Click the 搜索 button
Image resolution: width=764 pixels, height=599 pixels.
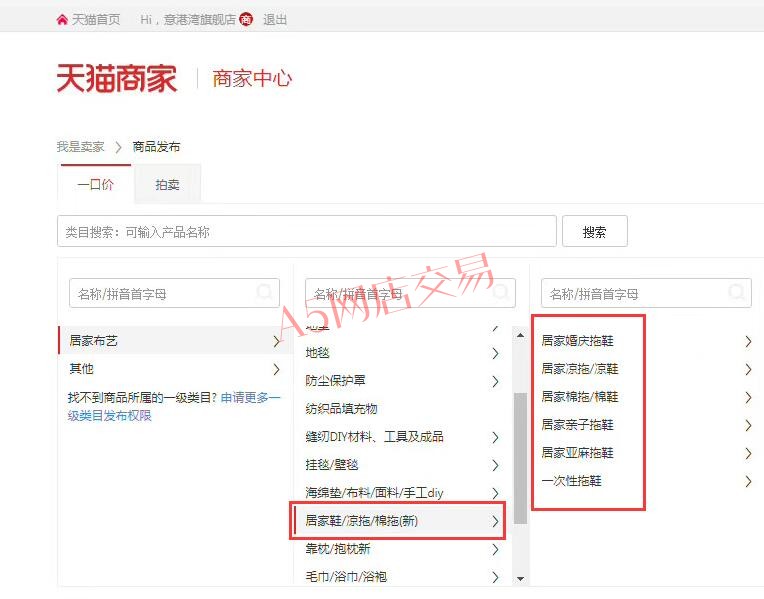594,232
